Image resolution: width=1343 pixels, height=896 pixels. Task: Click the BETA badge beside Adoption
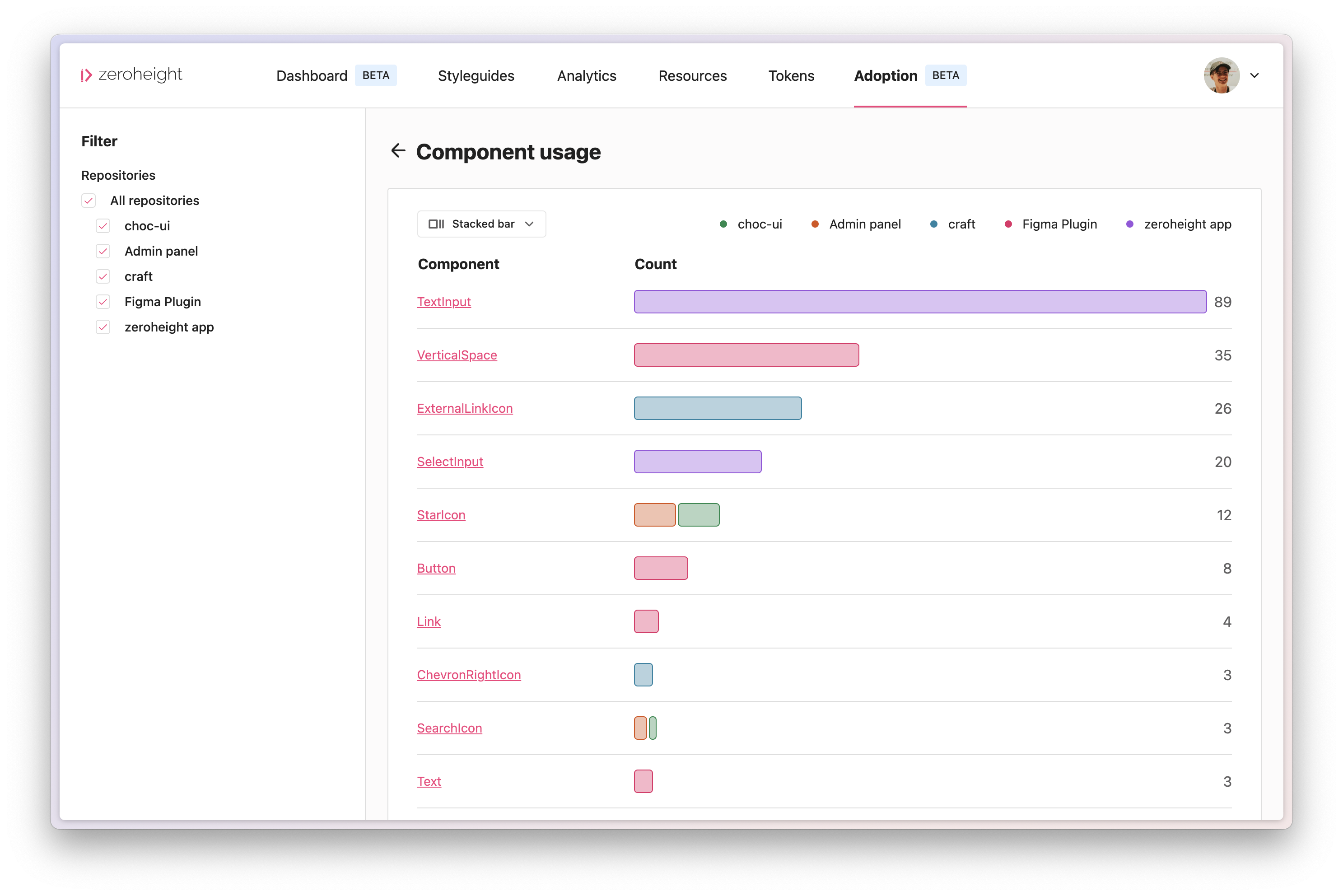946,75
